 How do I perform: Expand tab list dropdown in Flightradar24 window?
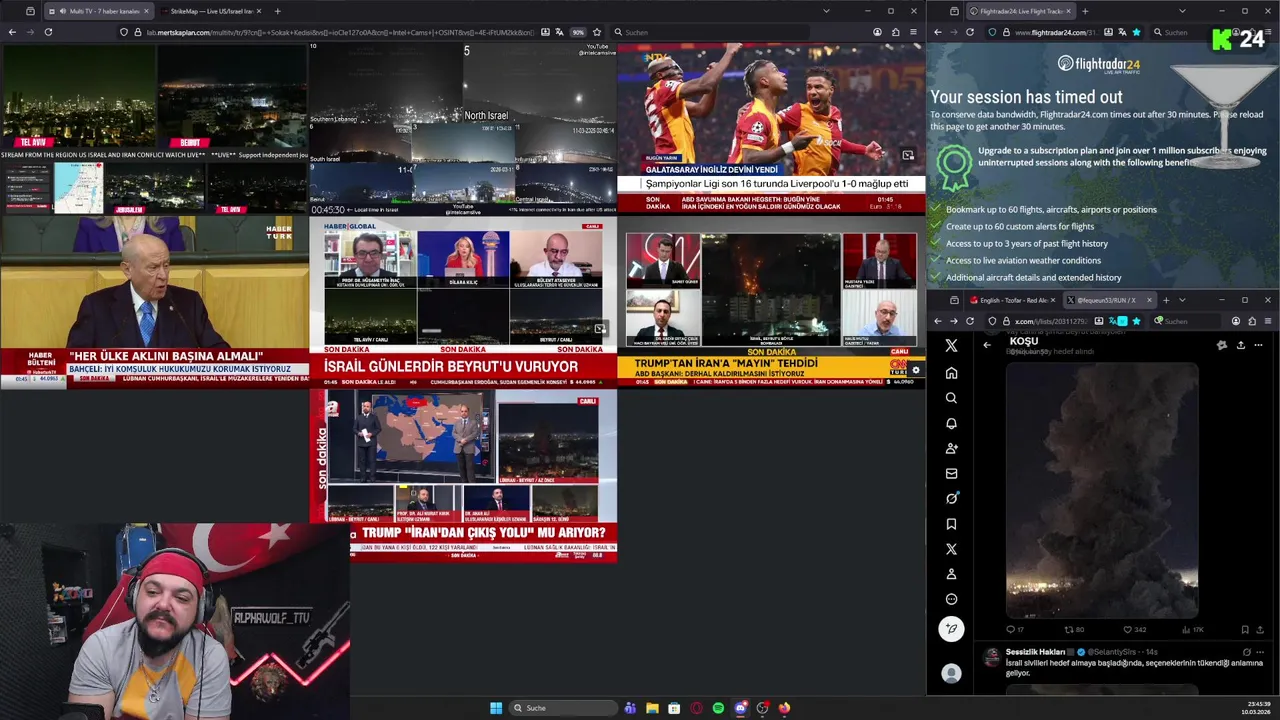[x=1182, y=11]
